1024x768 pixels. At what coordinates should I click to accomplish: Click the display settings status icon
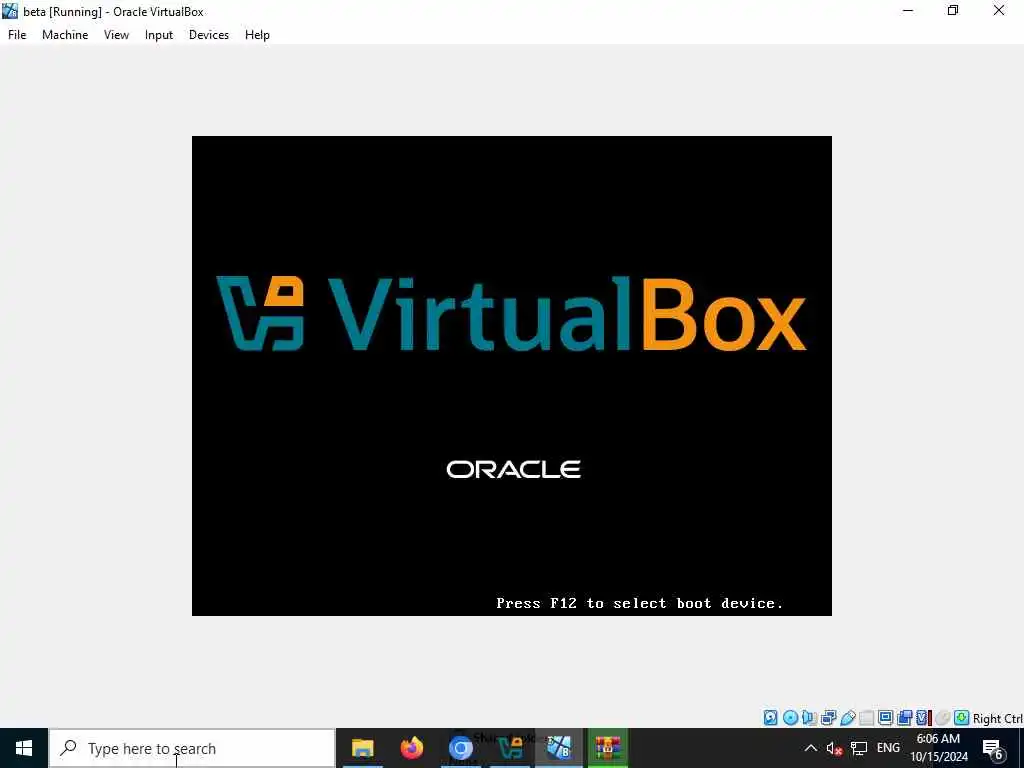click(886, 718)
